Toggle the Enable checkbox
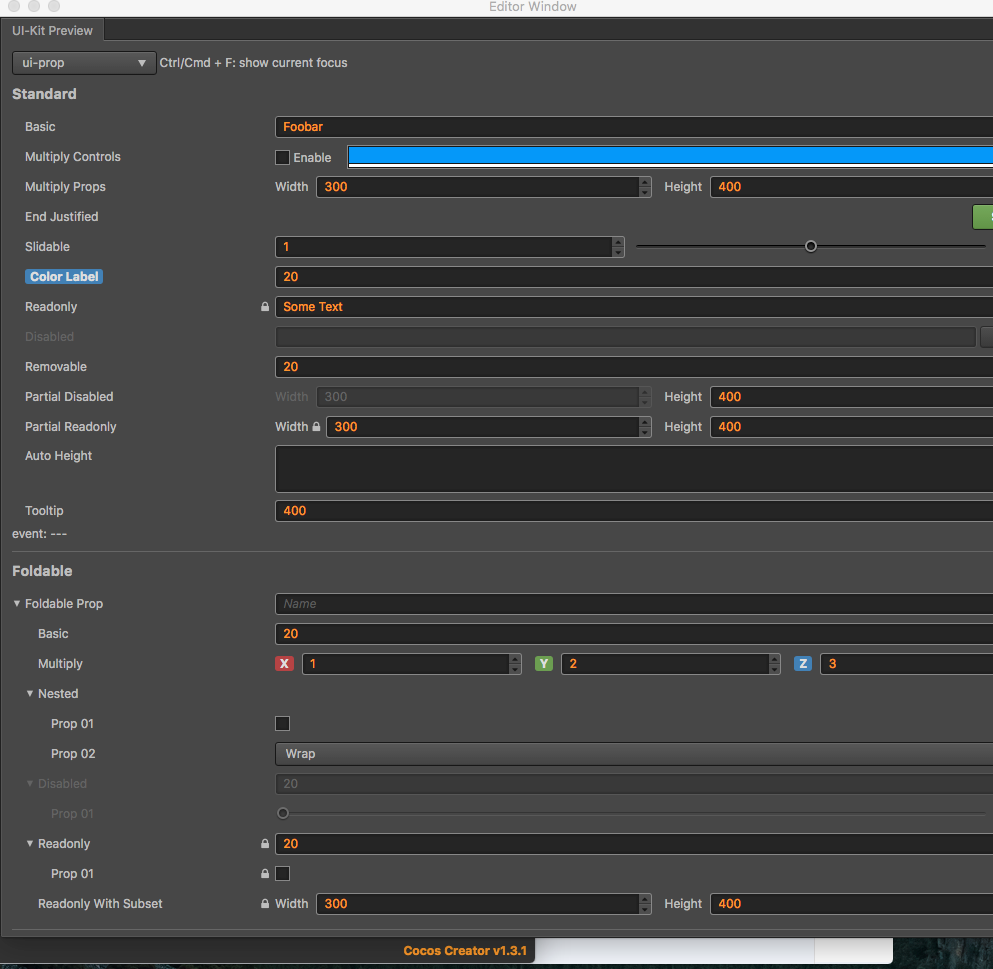This screenshot has height=969, width=993. coord(282,157)
